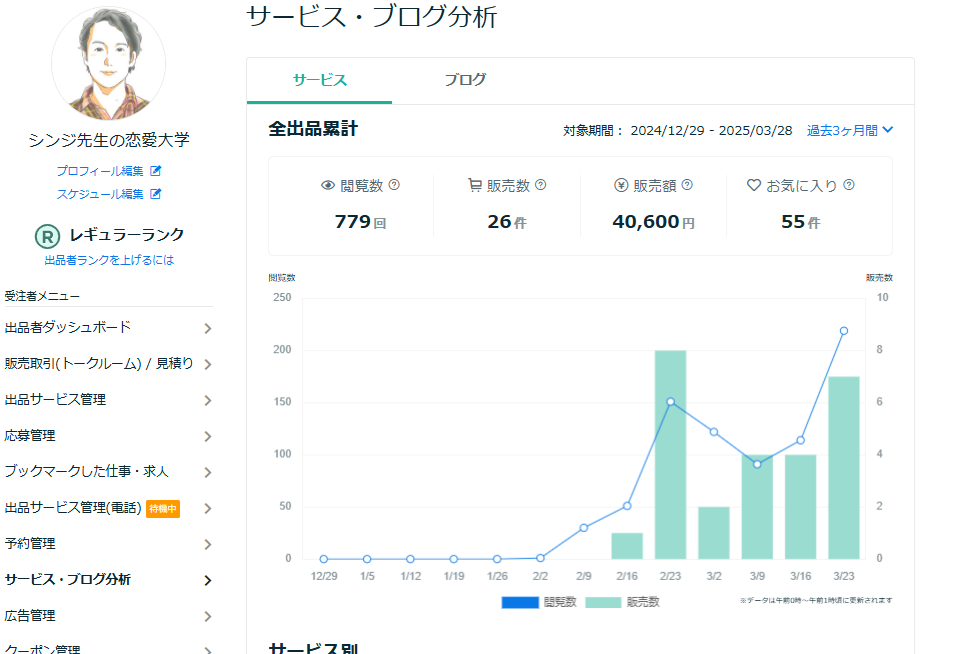Image resolution: width=963 pixels, height=654 pixels.
Task: Select the サービス tab
Action: (x=319, y=80)
